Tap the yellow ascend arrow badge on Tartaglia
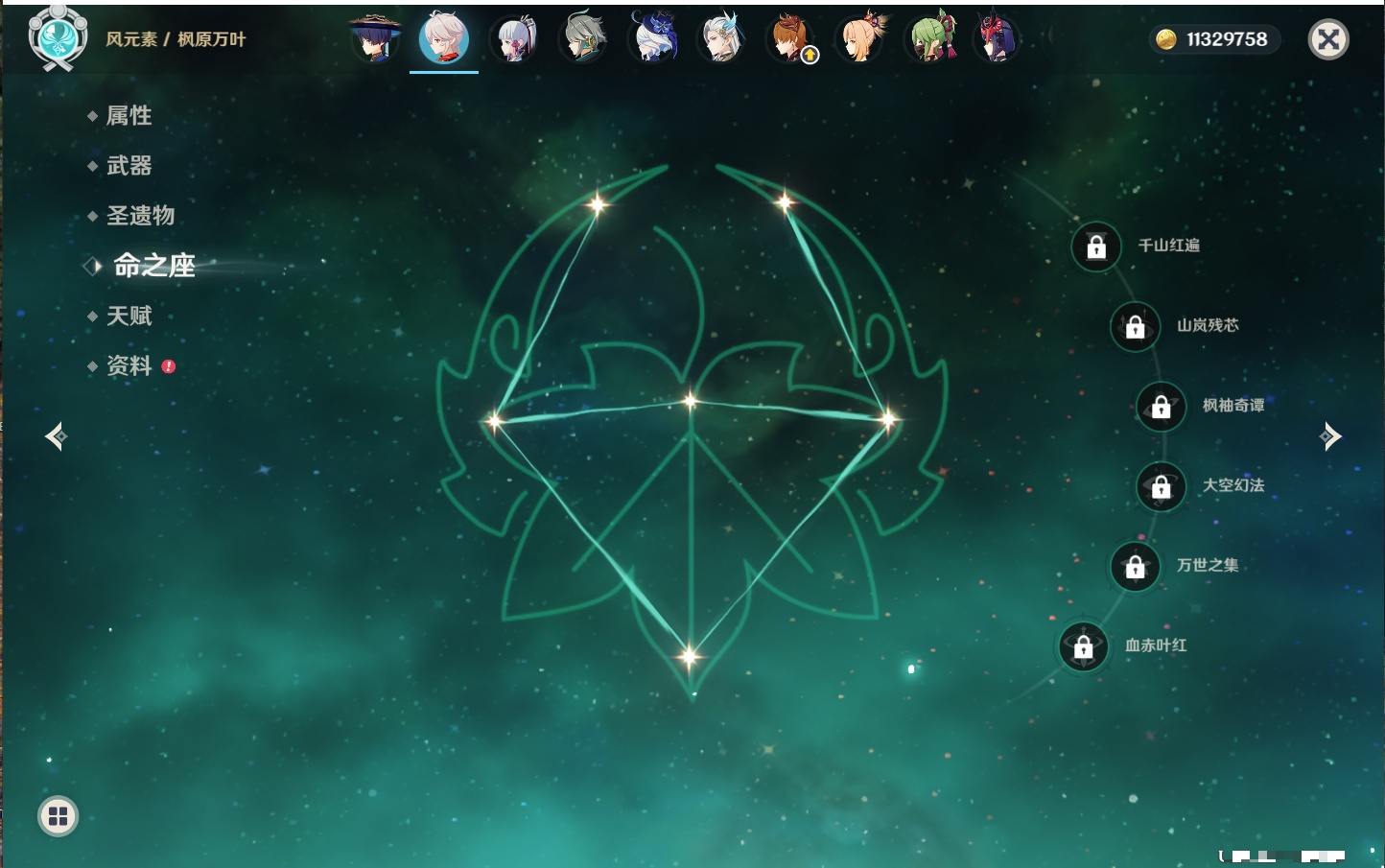The width and height of the screenshot is (1385, 868). (x=810, y=56)
